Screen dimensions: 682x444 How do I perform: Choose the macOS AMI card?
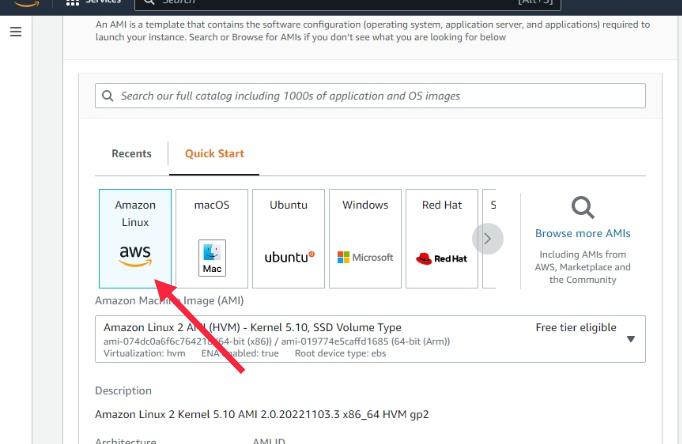[212, 239]
